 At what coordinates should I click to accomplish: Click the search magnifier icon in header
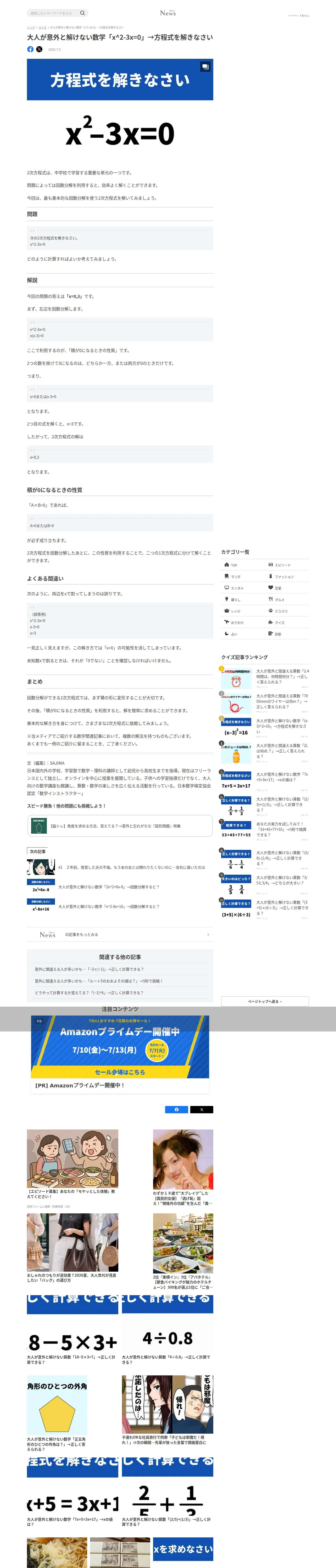(x=82, y=13)
